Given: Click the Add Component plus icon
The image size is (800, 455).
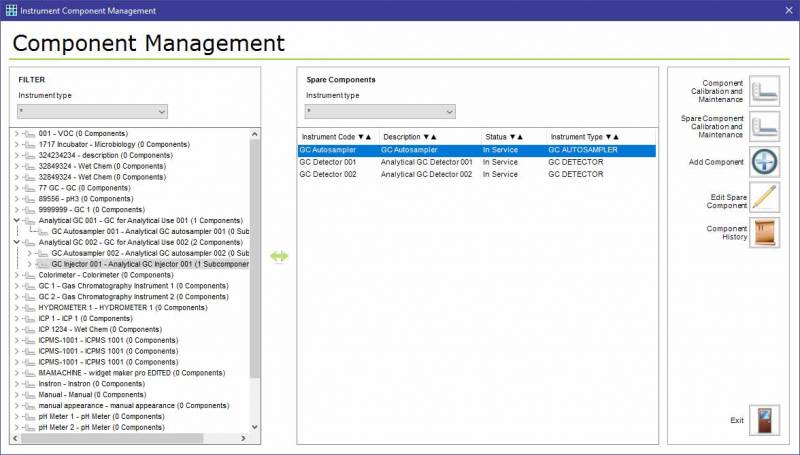Looking at the screenshot, I should click(x=764, y=162).
